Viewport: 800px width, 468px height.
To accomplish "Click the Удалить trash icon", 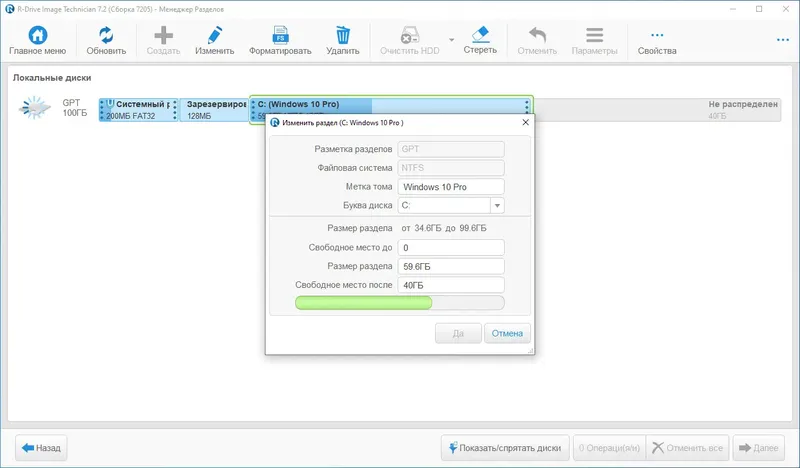I will point(343,35).
